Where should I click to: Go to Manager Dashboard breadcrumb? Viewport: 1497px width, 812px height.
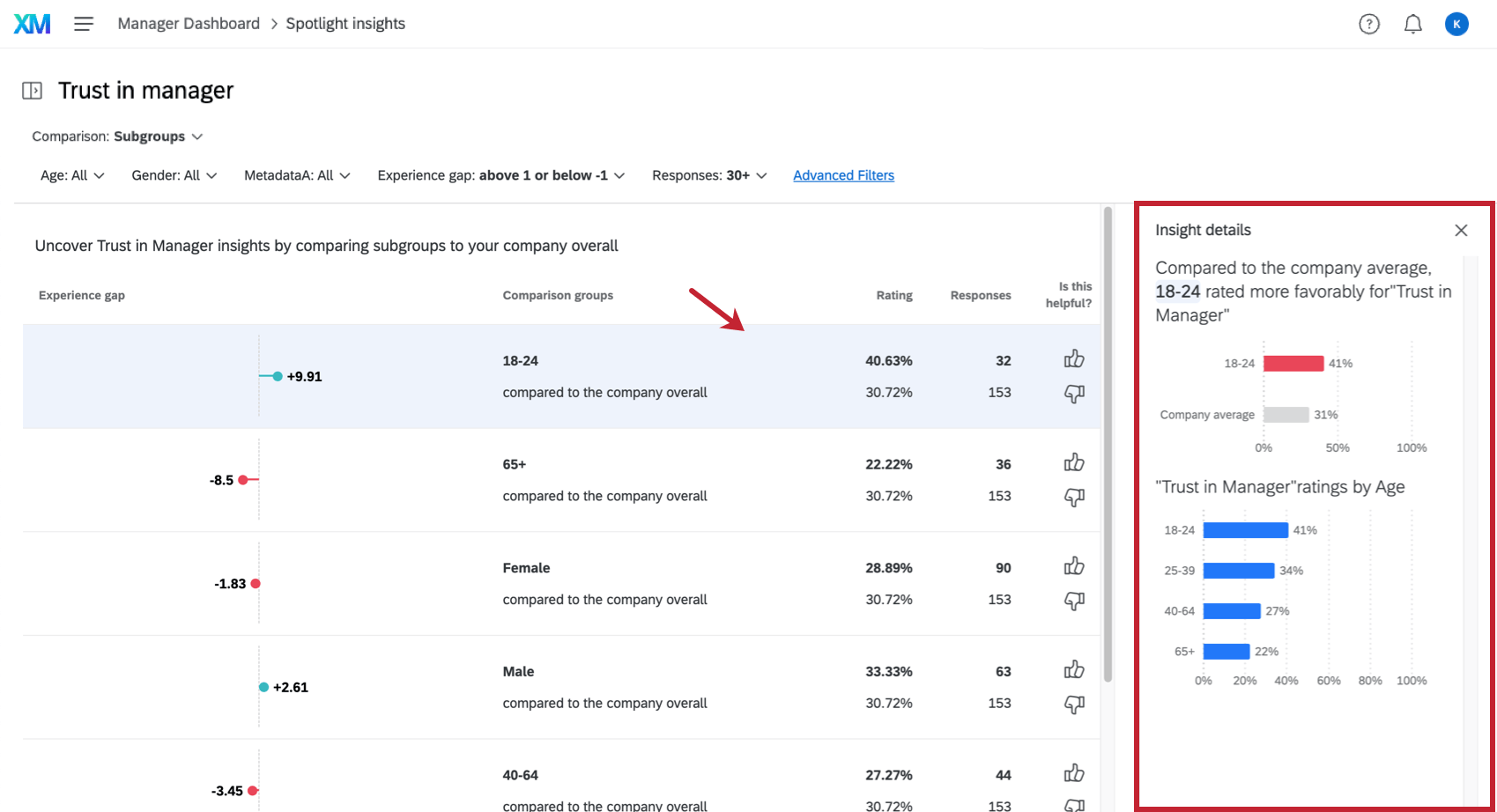[189, 24]
